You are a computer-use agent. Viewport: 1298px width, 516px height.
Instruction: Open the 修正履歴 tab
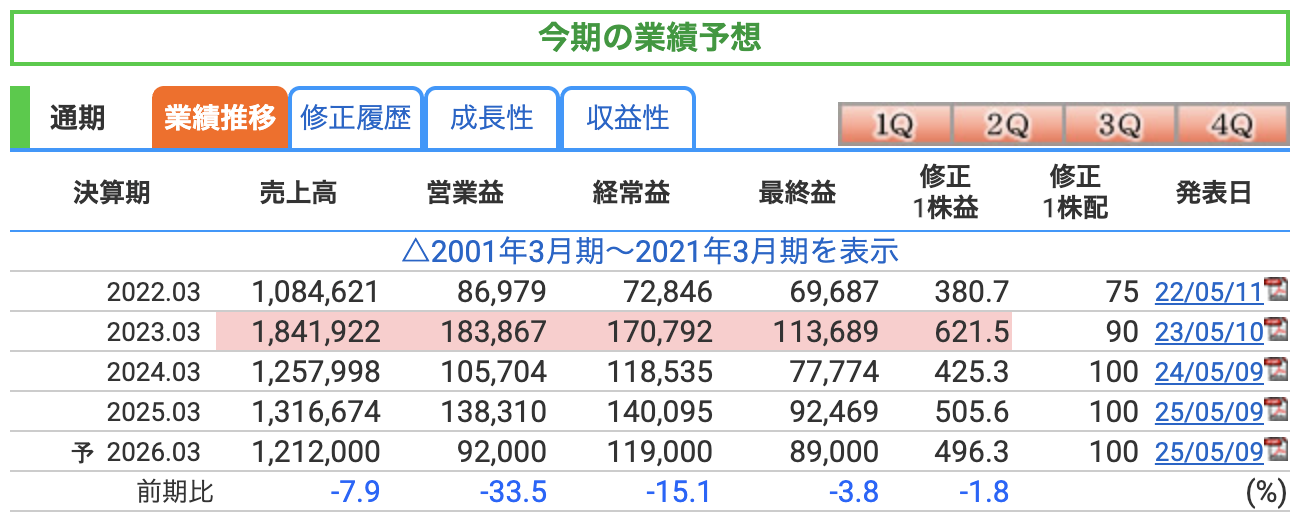[x=355, y=118]
